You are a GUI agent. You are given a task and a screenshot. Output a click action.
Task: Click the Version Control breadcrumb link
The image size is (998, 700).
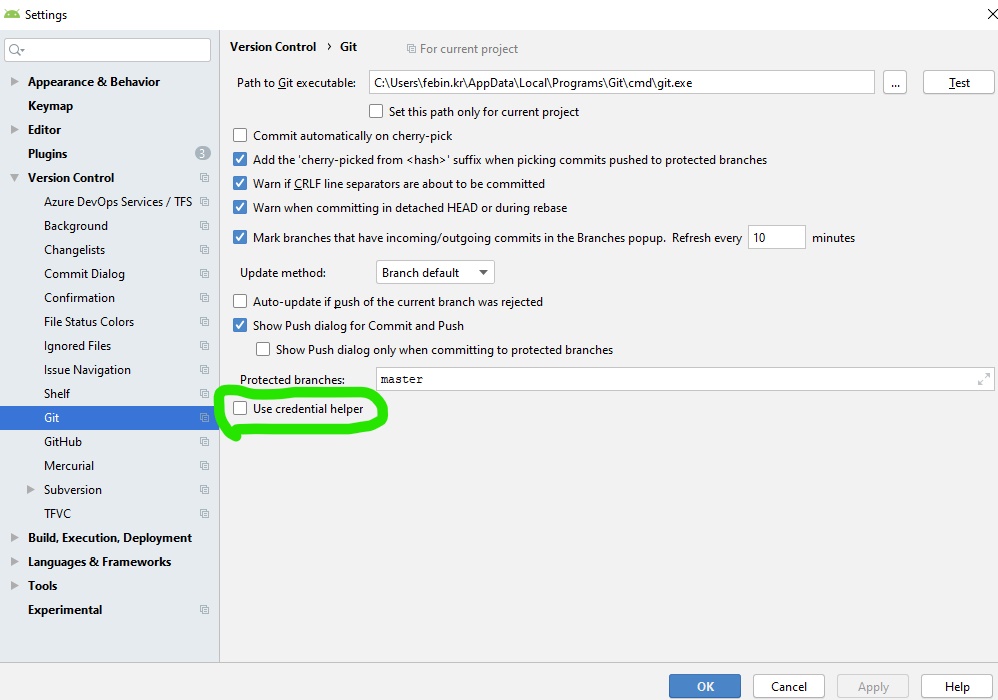click(x=272, y=47)
